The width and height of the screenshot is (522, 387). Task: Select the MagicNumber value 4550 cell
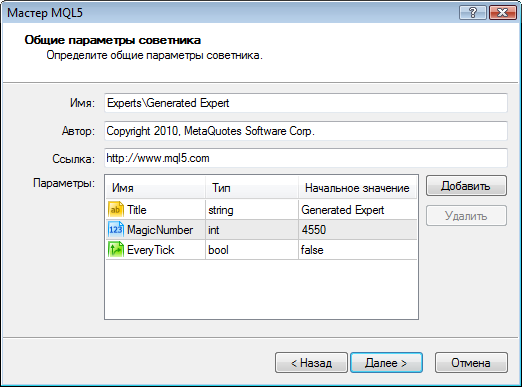358,230
